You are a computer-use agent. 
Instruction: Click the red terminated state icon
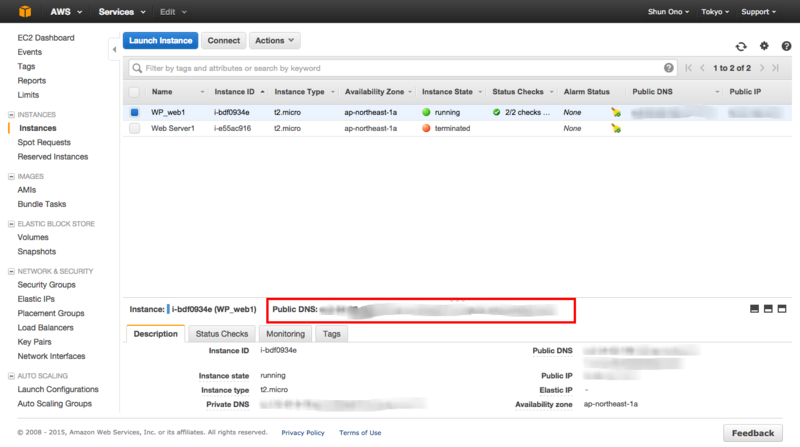tap(426, 129)
